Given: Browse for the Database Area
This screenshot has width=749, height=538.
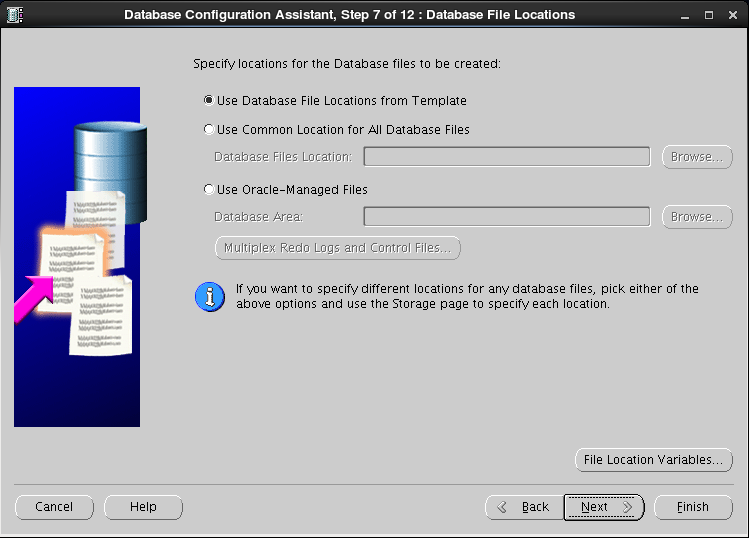Looking at the screenshot, I should 697,217.
